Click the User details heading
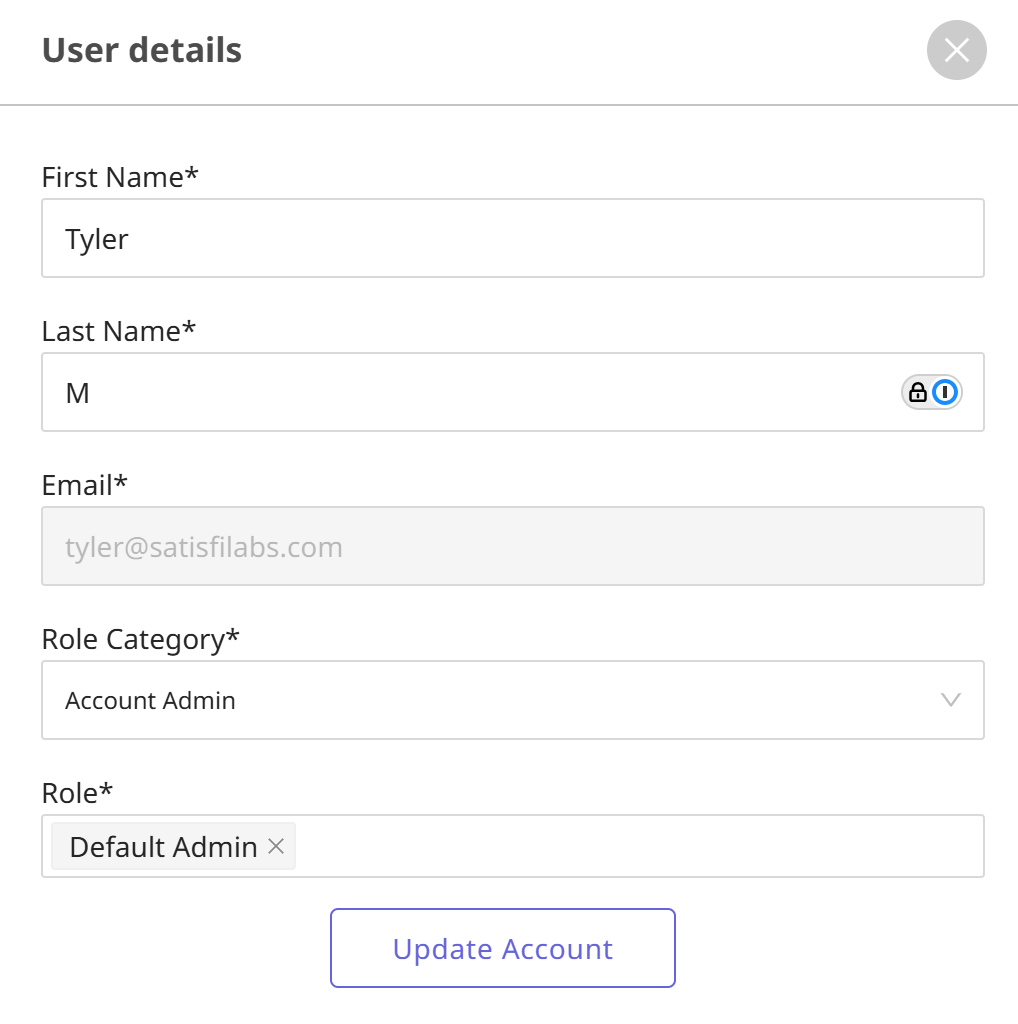Image resolution: width=1018 pixels, height=1024 pixels. pyautogui.click(x=141, y=50)
